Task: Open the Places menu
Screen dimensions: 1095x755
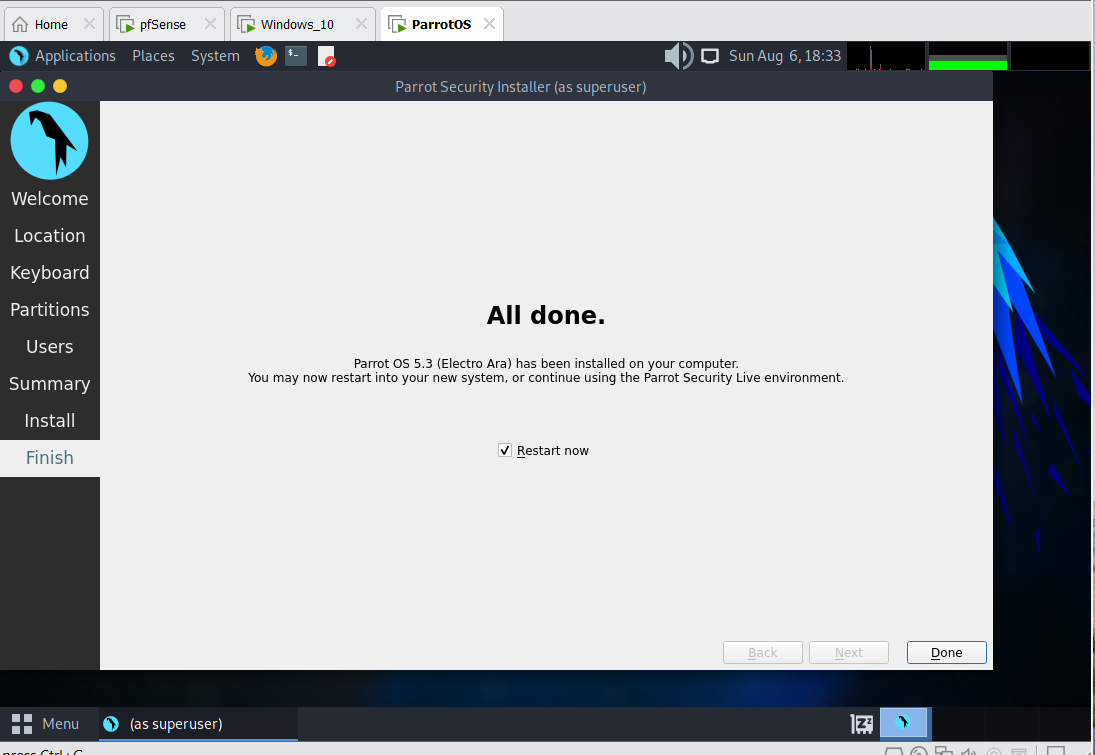Action: tap(154, 56)
